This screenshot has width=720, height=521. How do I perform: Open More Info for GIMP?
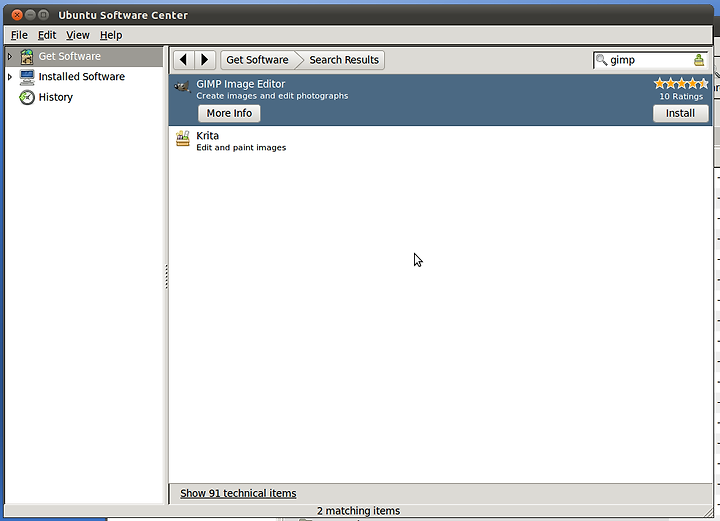[229, 113]
